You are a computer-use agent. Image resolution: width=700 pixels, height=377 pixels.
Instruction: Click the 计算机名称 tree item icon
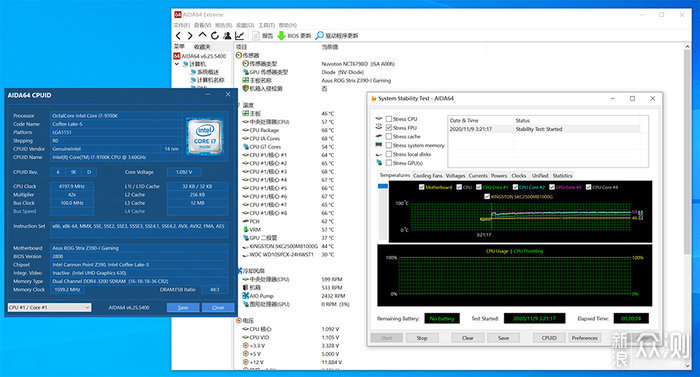click(x=193, y=80)
